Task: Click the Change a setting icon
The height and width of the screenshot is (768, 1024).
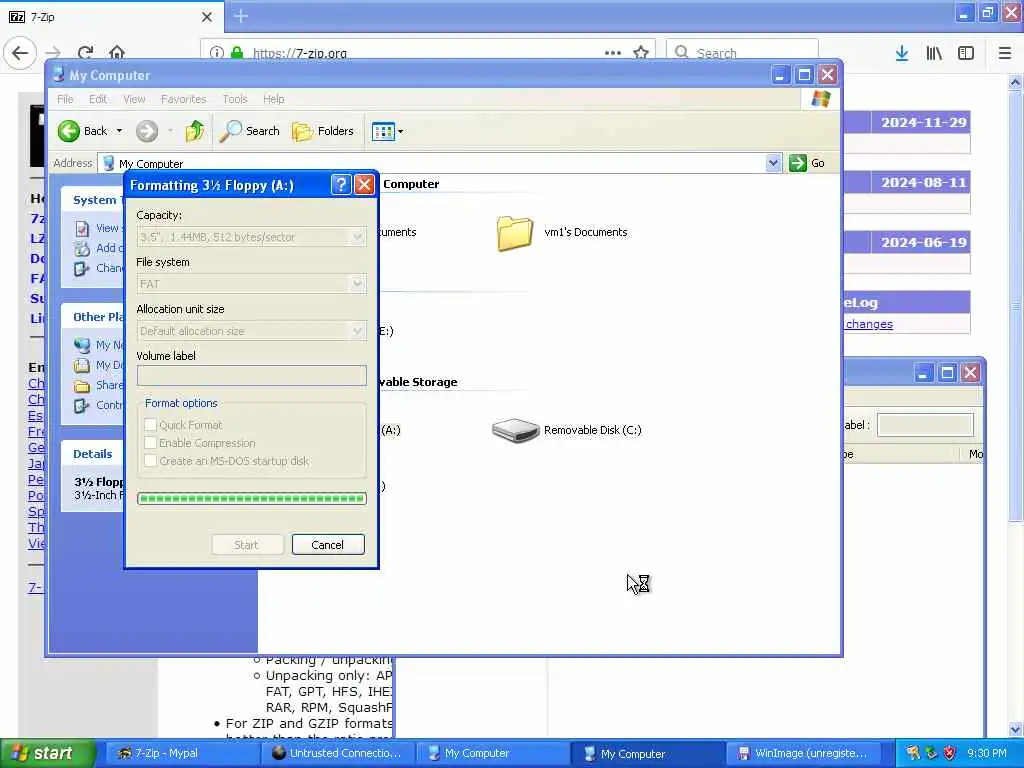Action: click(82, 268)
